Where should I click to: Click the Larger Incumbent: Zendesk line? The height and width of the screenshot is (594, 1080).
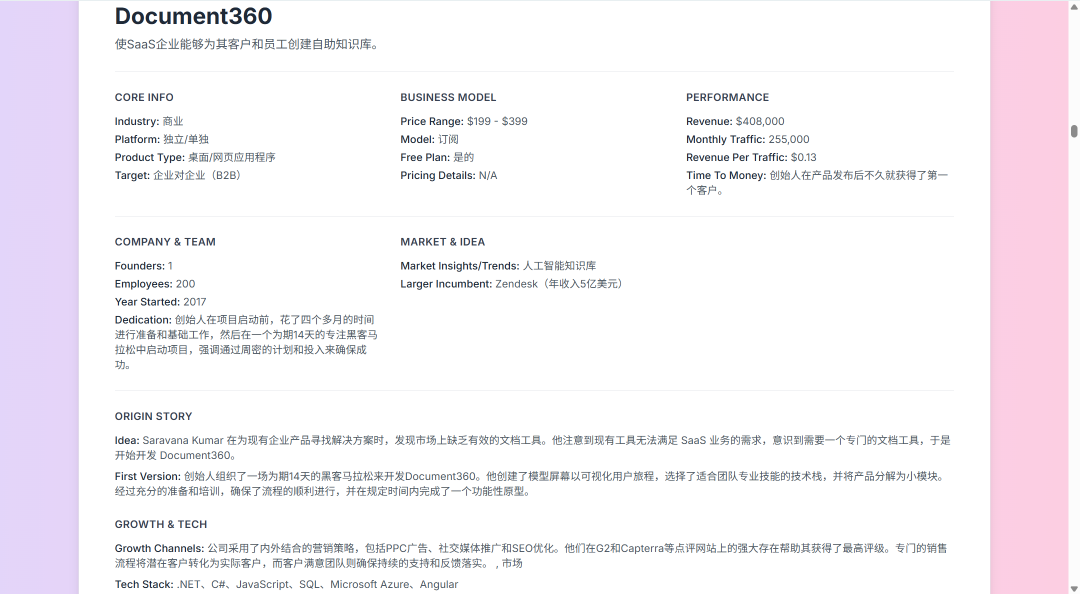pyautogui.click(x=513, y=284)
